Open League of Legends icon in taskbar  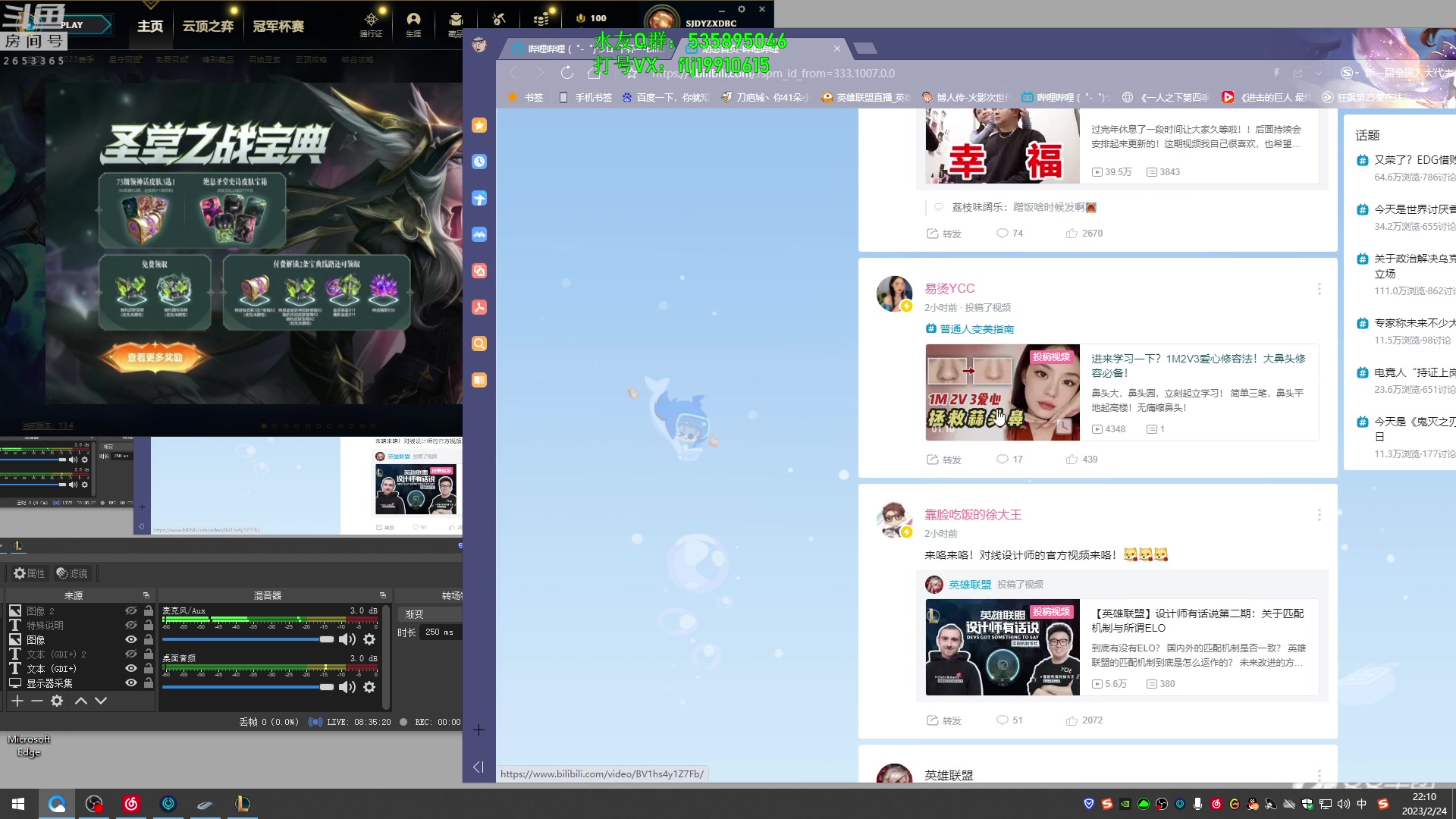243,804
